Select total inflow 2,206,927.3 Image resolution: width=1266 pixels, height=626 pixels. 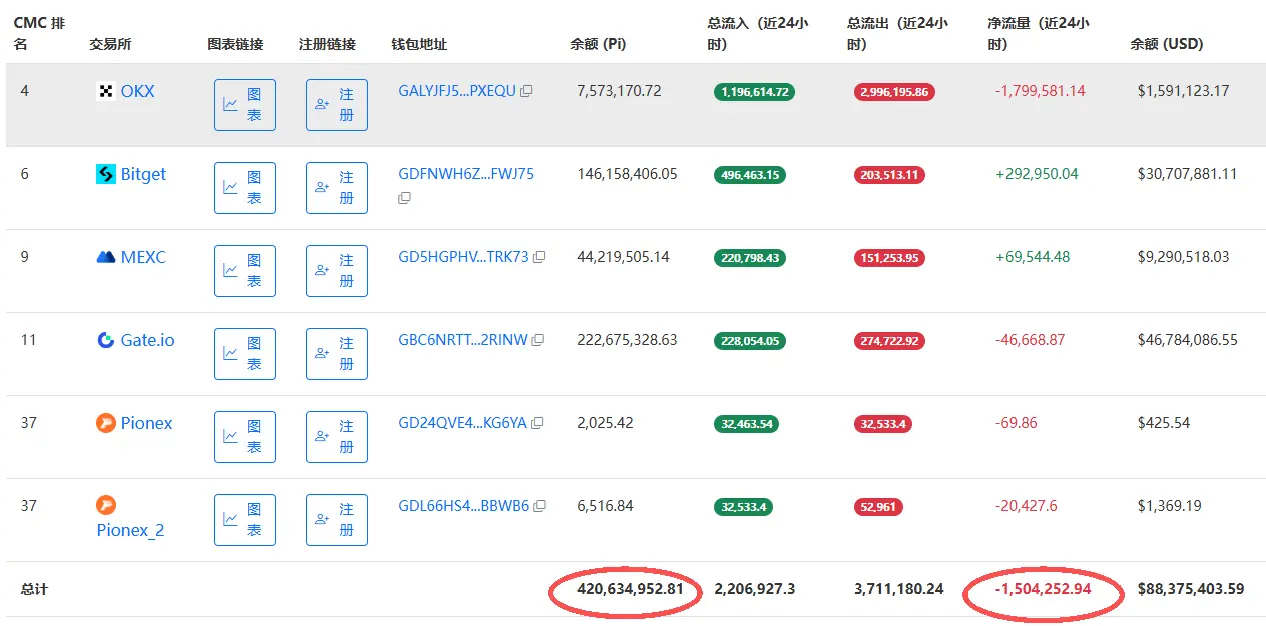coord(755,589)
